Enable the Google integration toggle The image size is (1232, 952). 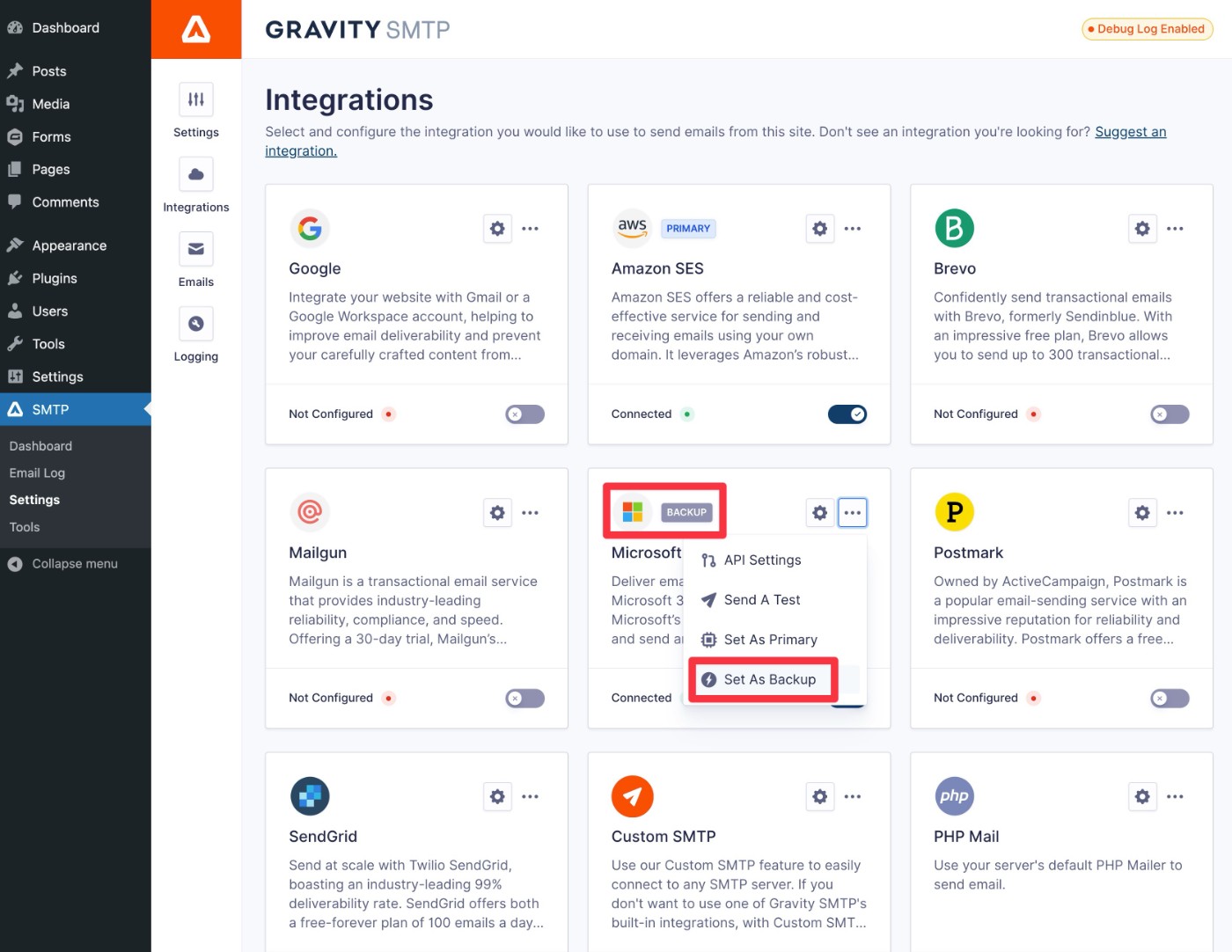[525, 414]
